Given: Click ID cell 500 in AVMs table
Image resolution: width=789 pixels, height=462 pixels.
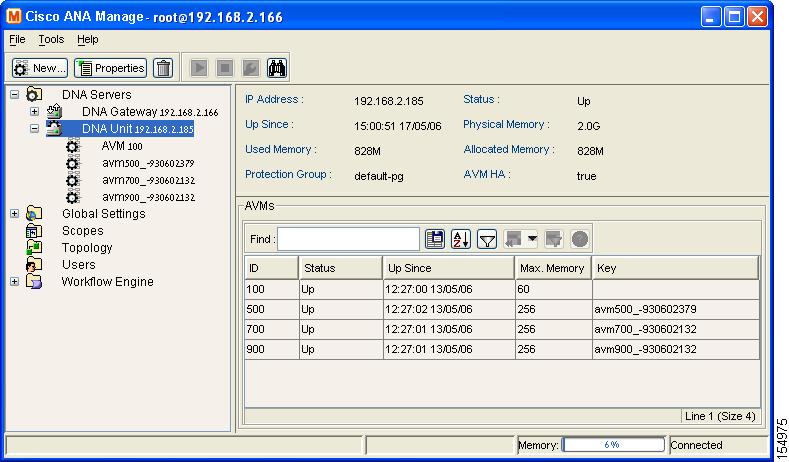Looking at the screenshot, I should click(x=272, y=309).
